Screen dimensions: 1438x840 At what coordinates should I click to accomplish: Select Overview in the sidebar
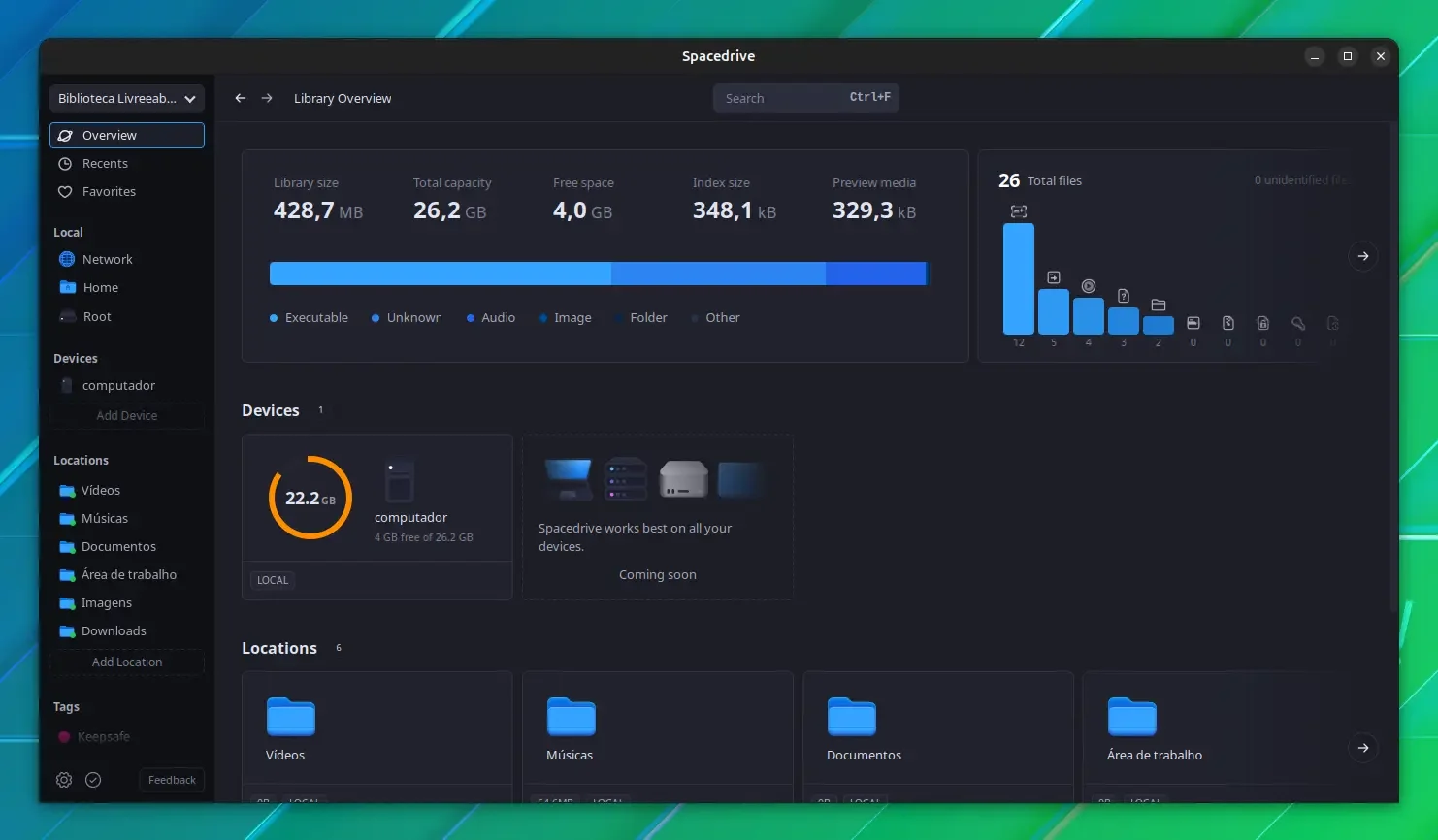[127, 135]
